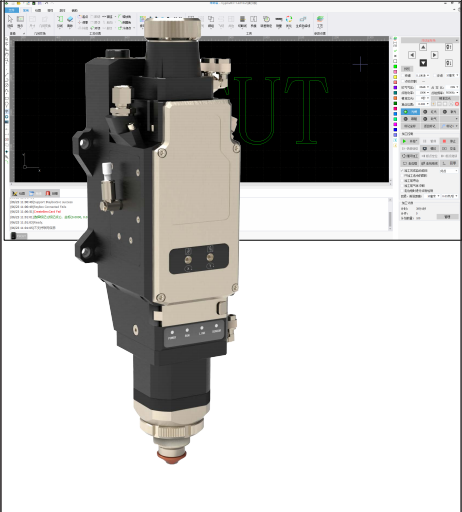Click the gray button below jog arrows
462x512 pixels.
(x=407, y=69)
